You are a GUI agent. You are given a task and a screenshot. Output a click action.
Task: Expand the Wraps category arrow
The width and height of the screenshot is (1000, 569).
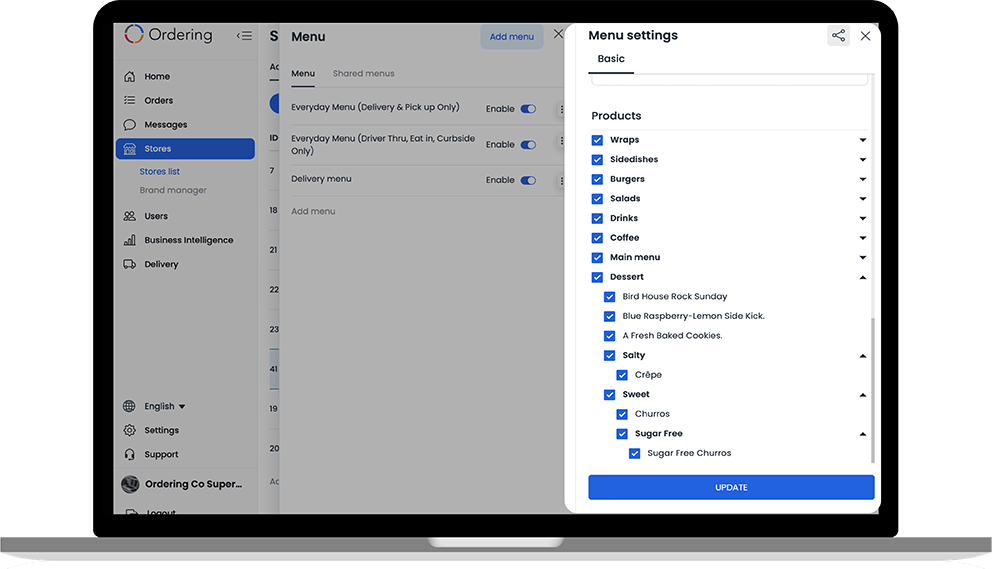click(x=862, y=140)
